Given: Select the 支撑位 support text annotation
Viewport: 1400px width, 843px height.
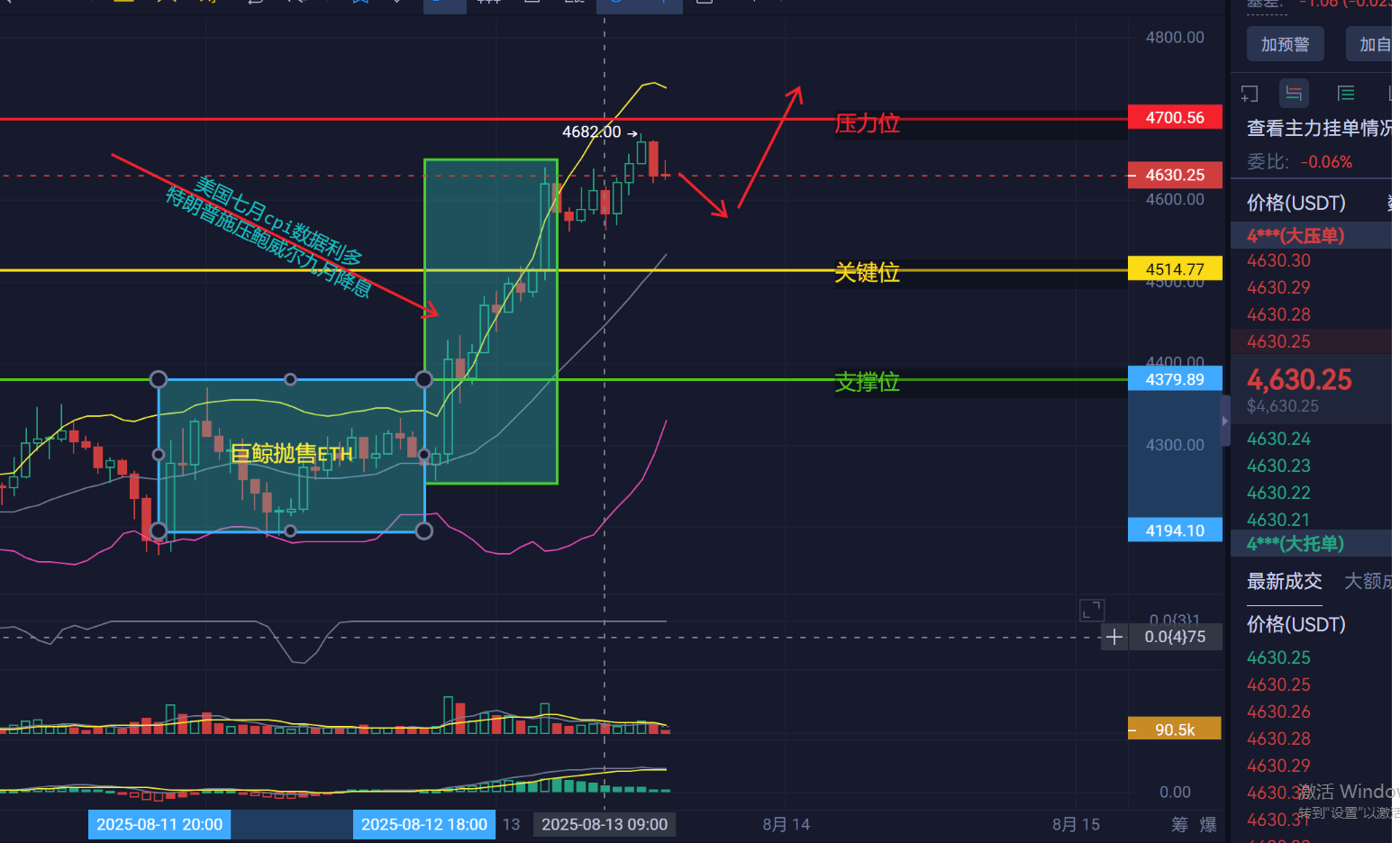Looking at the screenshot, I should pos(867,382).
